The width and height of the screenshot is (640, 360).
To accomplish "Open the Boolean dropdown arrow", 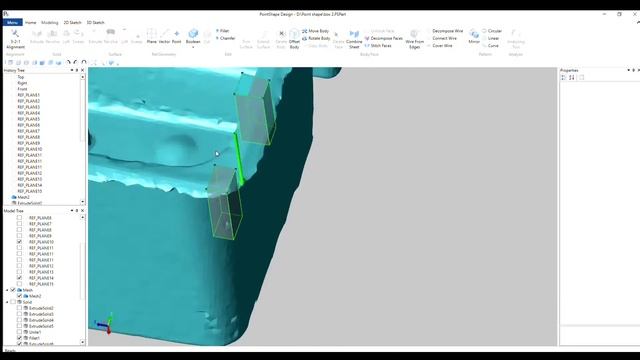I will pyautogui.click(x=193, y=47).
